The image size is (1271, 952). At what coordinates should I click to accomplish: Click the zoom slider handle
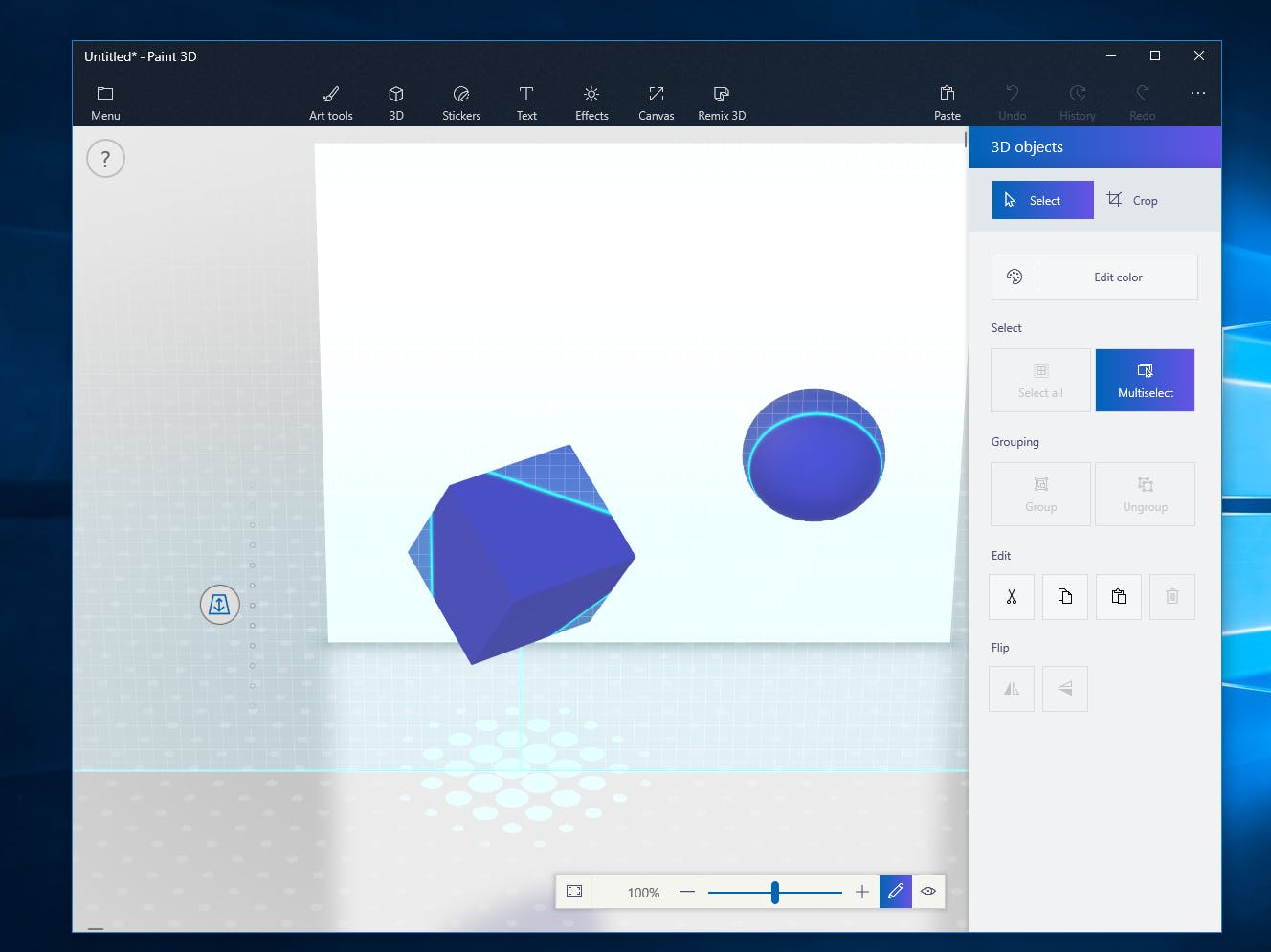[775, 893]
